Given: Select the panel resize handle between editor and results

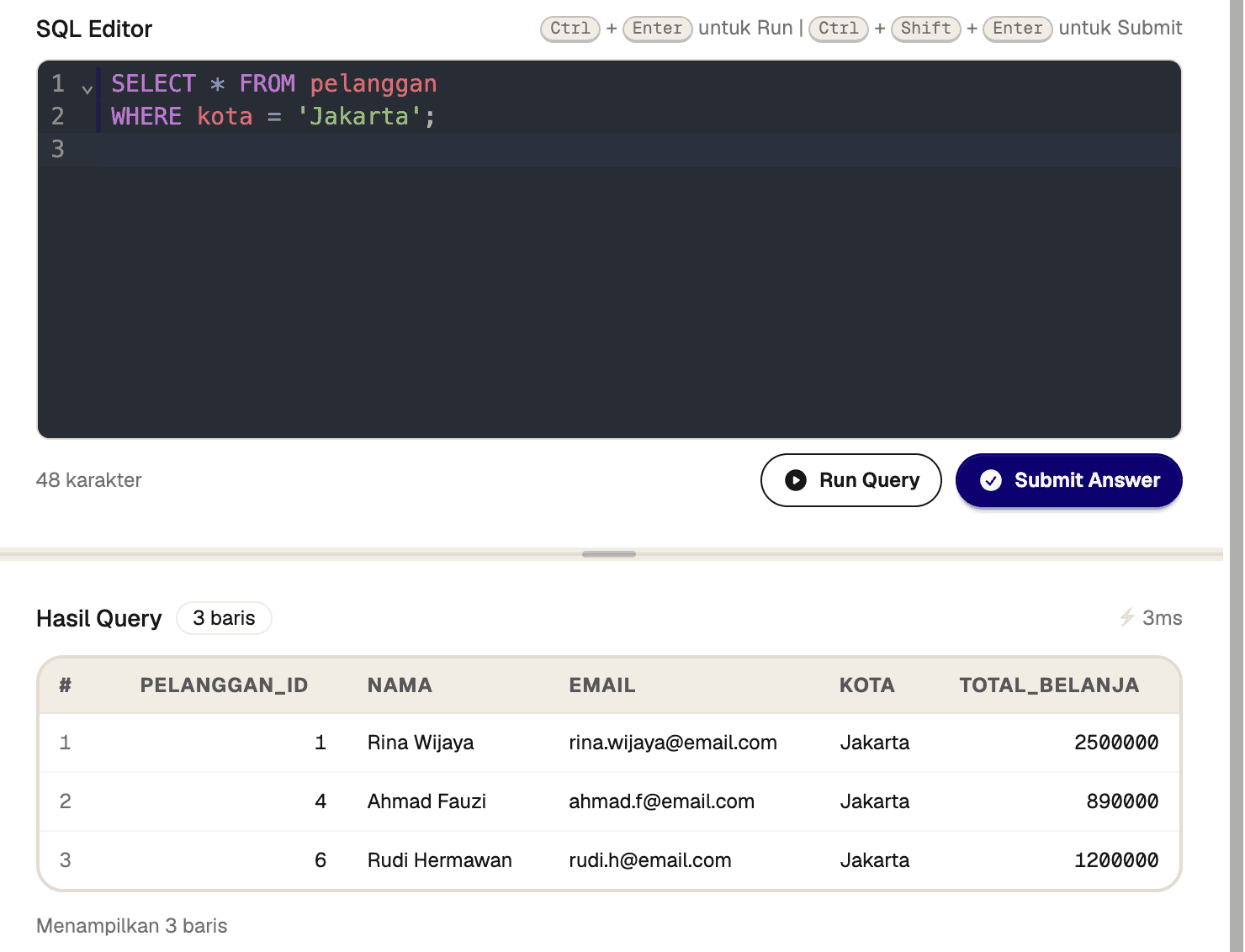Looking at the screenshot, I should coord(609,553).
